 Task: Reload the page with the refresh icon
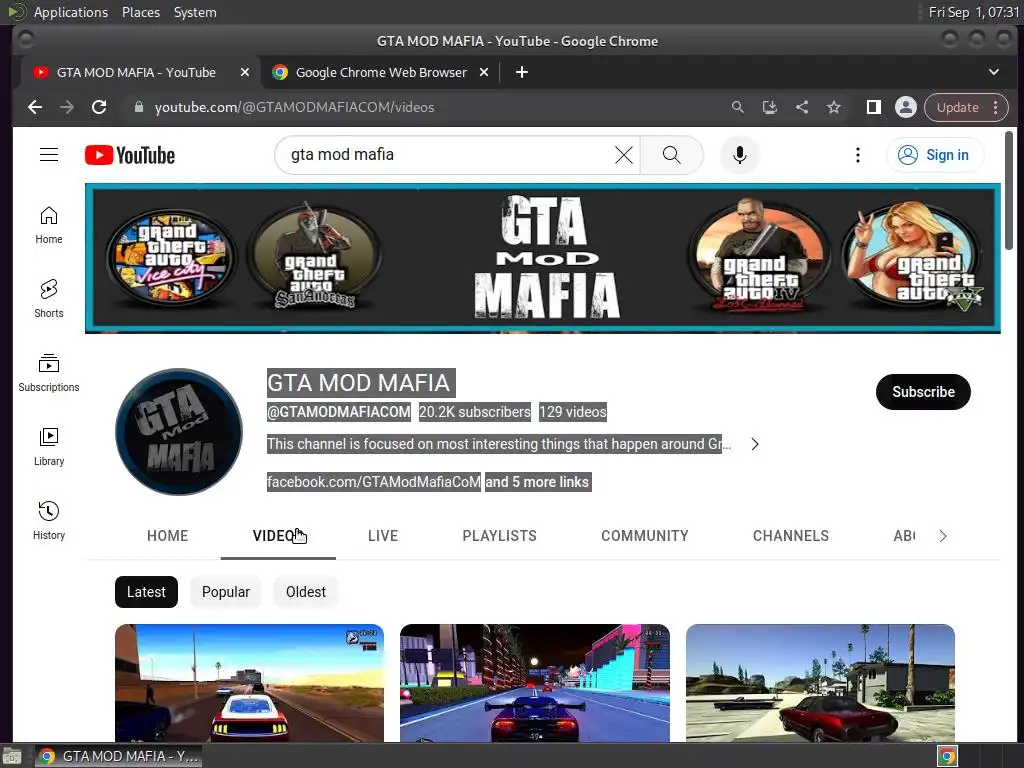pos(99,107)
